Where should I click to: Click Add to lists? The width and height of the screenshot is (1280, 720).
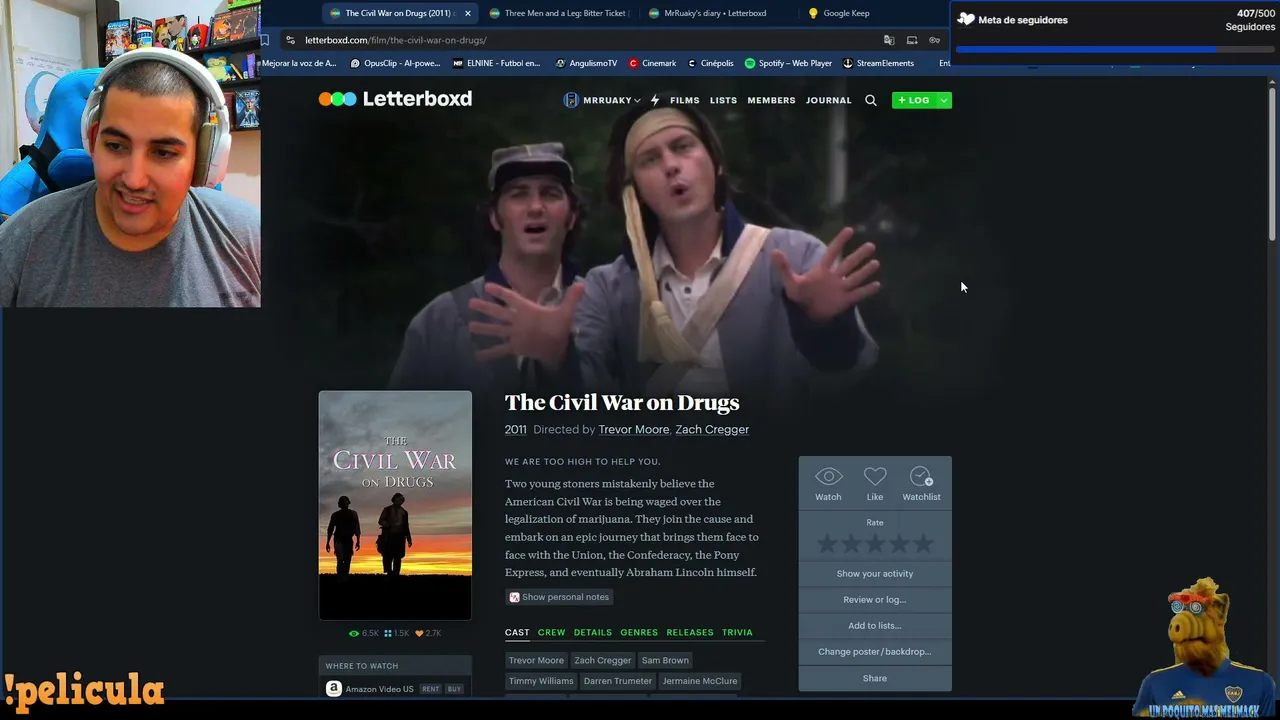click(875, 626)
